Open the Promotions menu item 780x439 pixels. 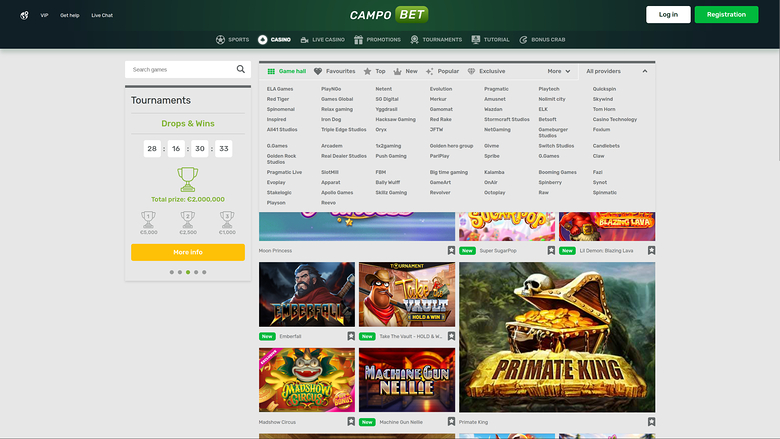[x=377, y=40]
